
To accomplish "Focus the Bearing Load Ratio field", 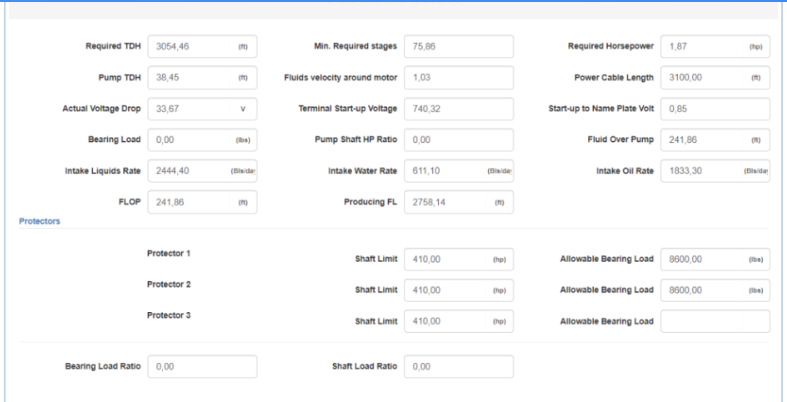I will click(x=202, y=367).
